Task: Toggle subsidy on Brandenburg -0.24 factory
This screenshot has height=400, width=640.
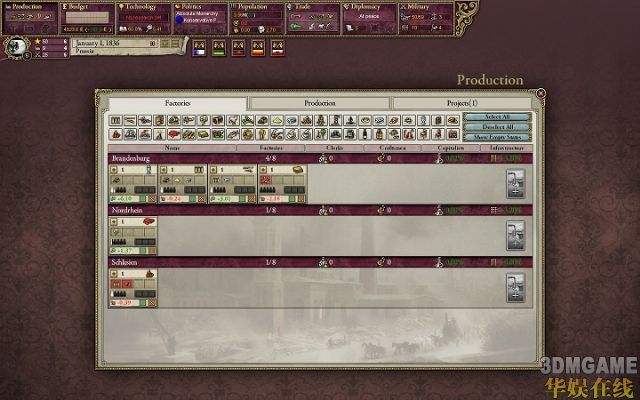Action: (193, 199)
